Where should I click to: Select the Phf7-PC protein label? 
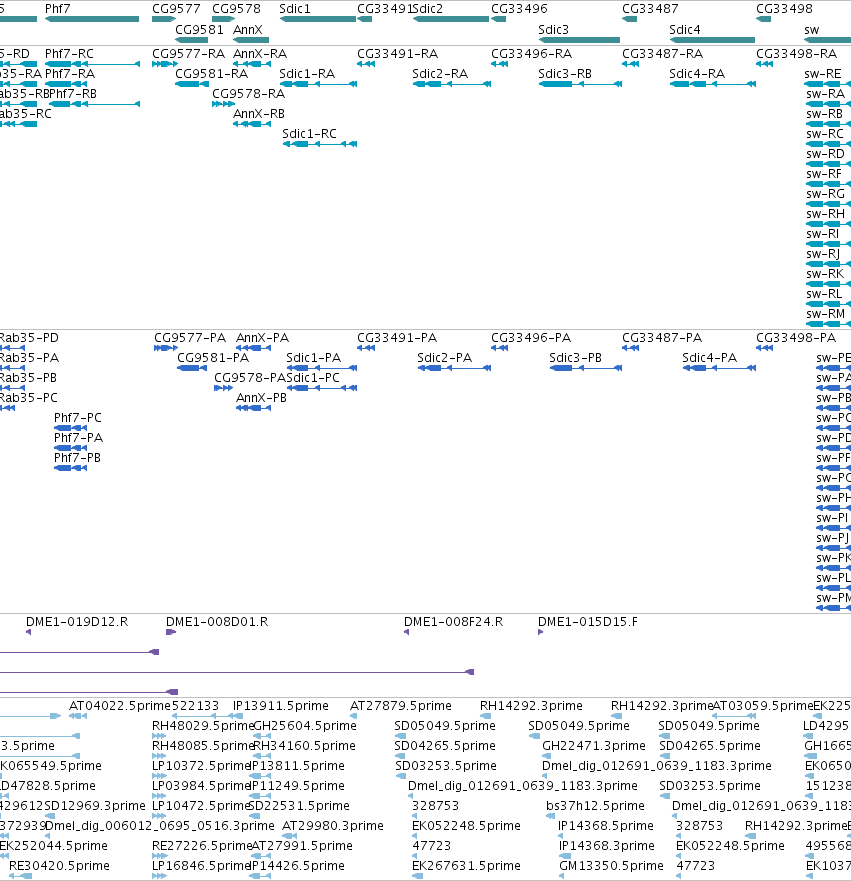tap(78, 418)
